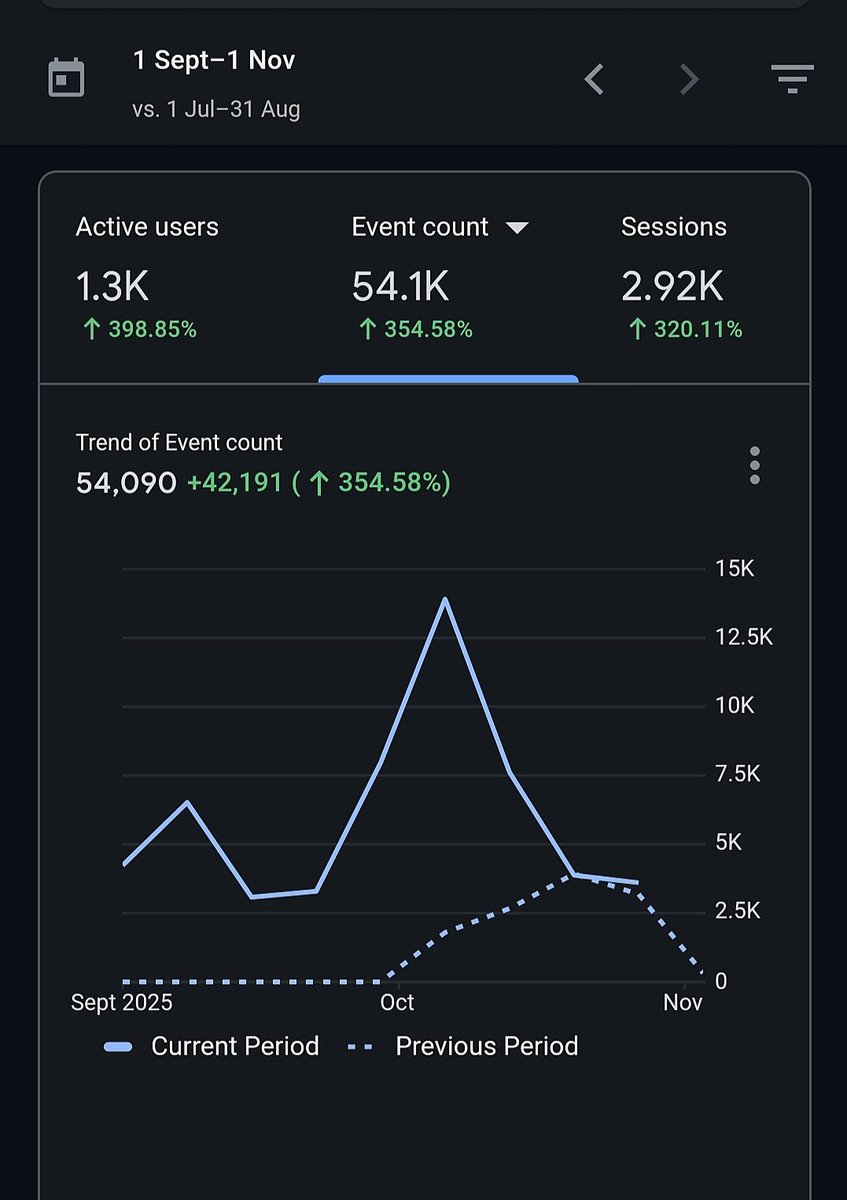The width and height of the screenshot is (847, 1200).
Task: Select the Sessions metric tab
Action: (x=692, y=280)
